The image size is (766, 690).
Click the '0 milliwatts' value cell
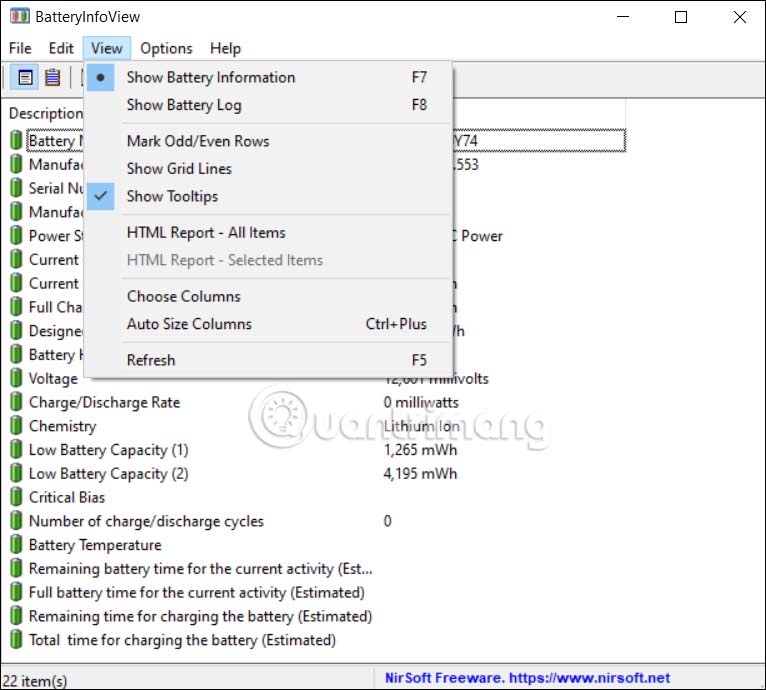(421, 402)
